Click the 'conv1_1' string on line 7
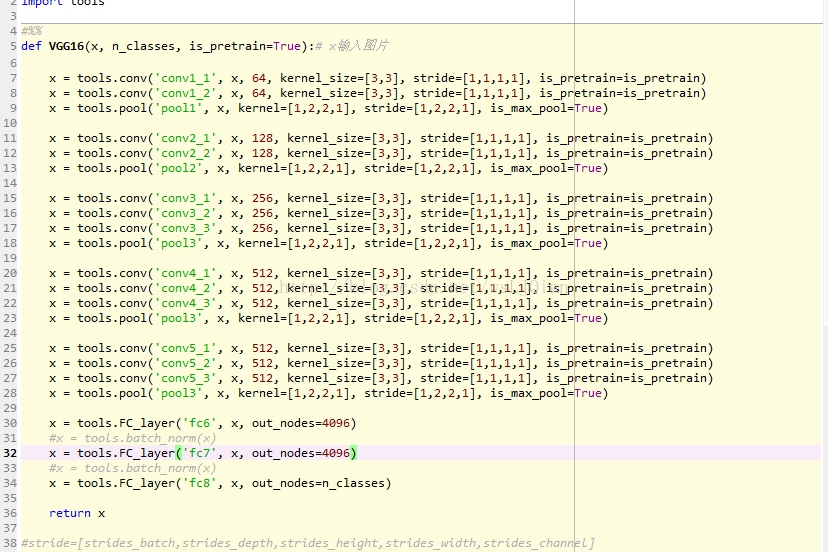828x552 pixels. tap(185, 78)
